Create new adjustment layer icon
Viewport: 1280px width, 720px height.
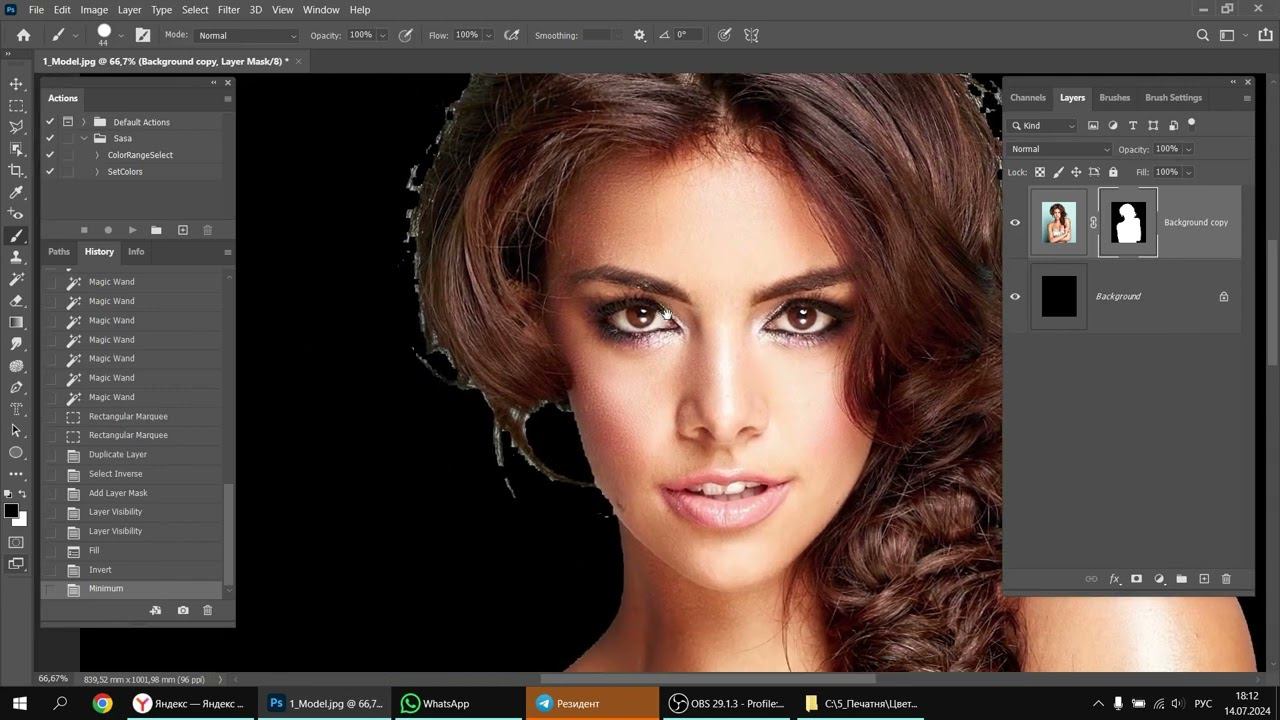tap(1159, 579)
